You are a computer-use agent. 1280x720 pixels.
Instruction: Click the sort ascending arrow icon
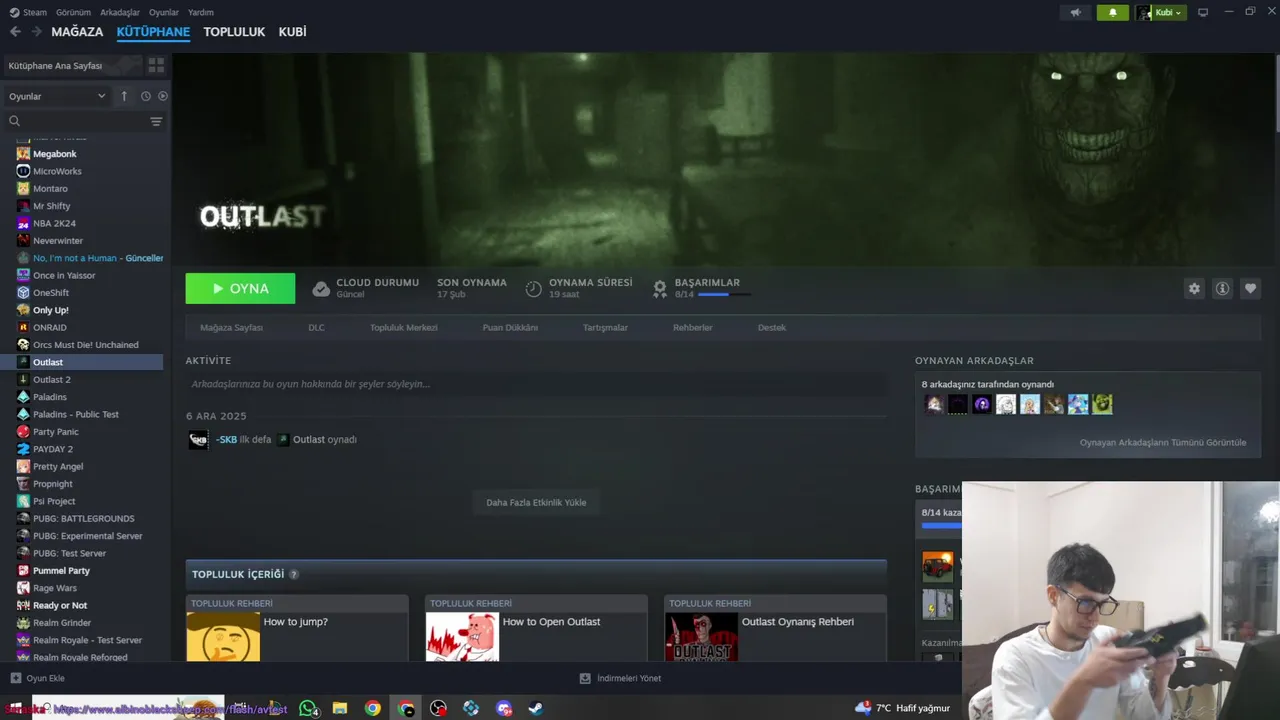click(124, 96)
